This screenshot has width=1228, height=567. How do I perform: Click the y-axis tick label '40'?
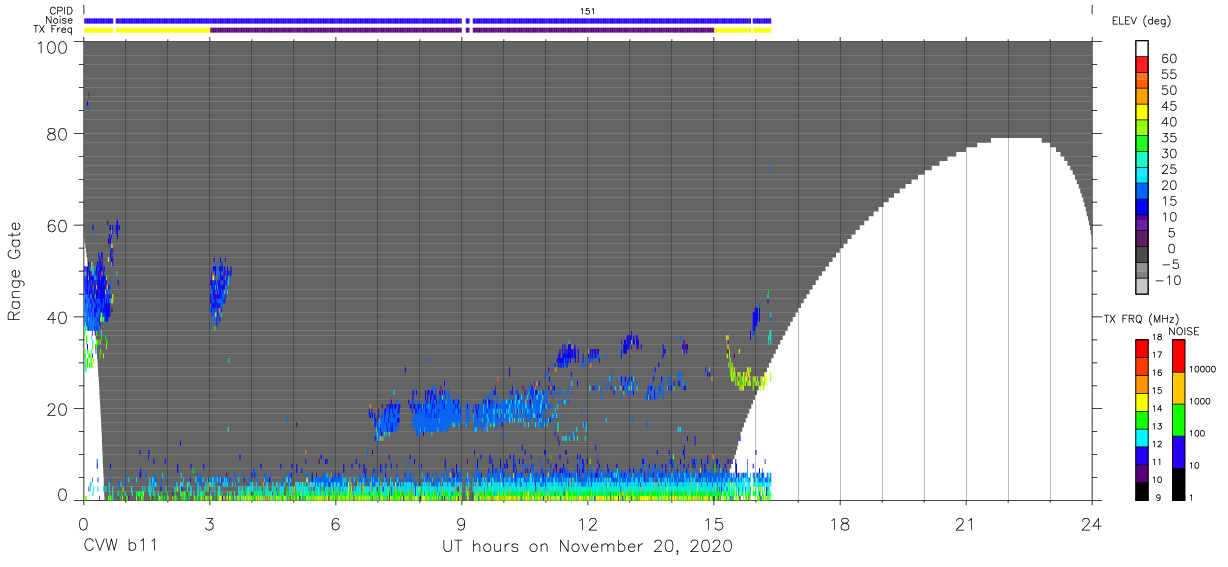point(58,317)
